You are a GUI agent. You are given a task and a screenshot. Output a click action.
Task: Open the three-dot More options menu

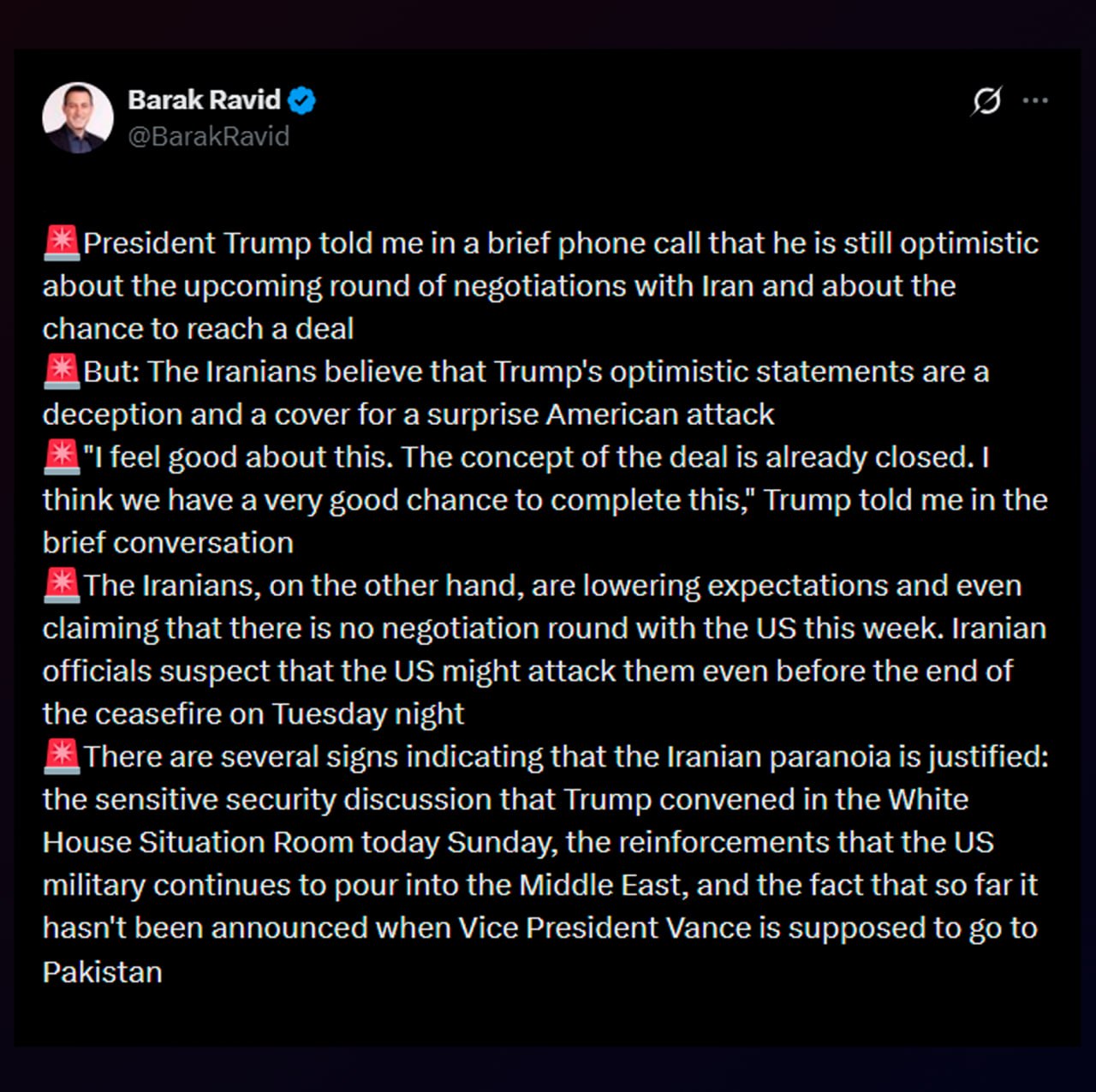pyautogui.click(x=1035, y=101)
